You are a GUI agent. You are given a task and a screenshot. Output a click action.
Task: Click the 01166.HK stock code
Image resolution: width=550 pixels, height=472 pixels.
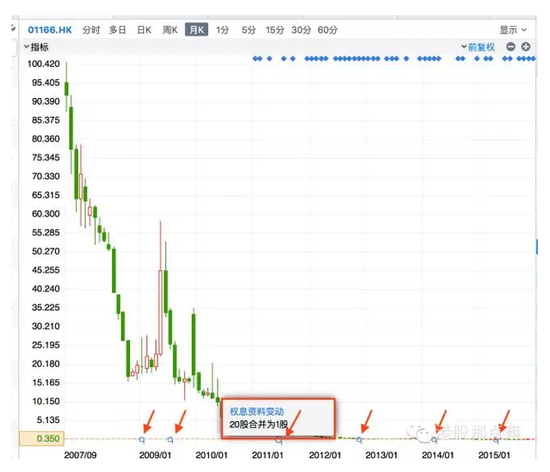pyautogui.click(x=50, y=30)
